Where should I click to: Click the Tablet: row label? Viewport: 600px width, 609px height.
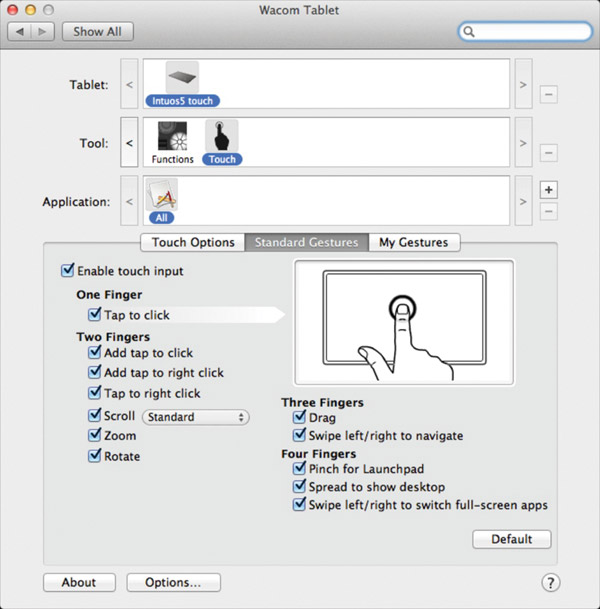click(89, 85)
